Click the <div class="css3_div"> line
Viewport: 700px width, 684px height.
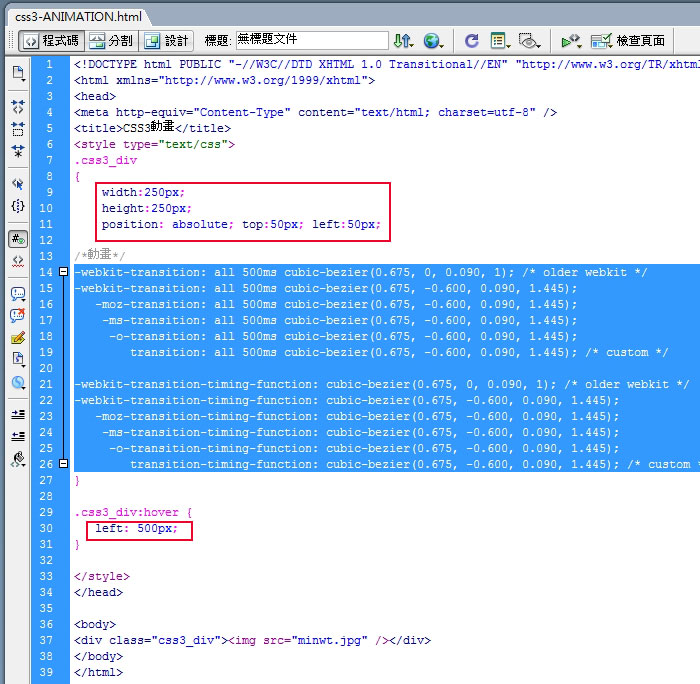click(x=252, y=640)
